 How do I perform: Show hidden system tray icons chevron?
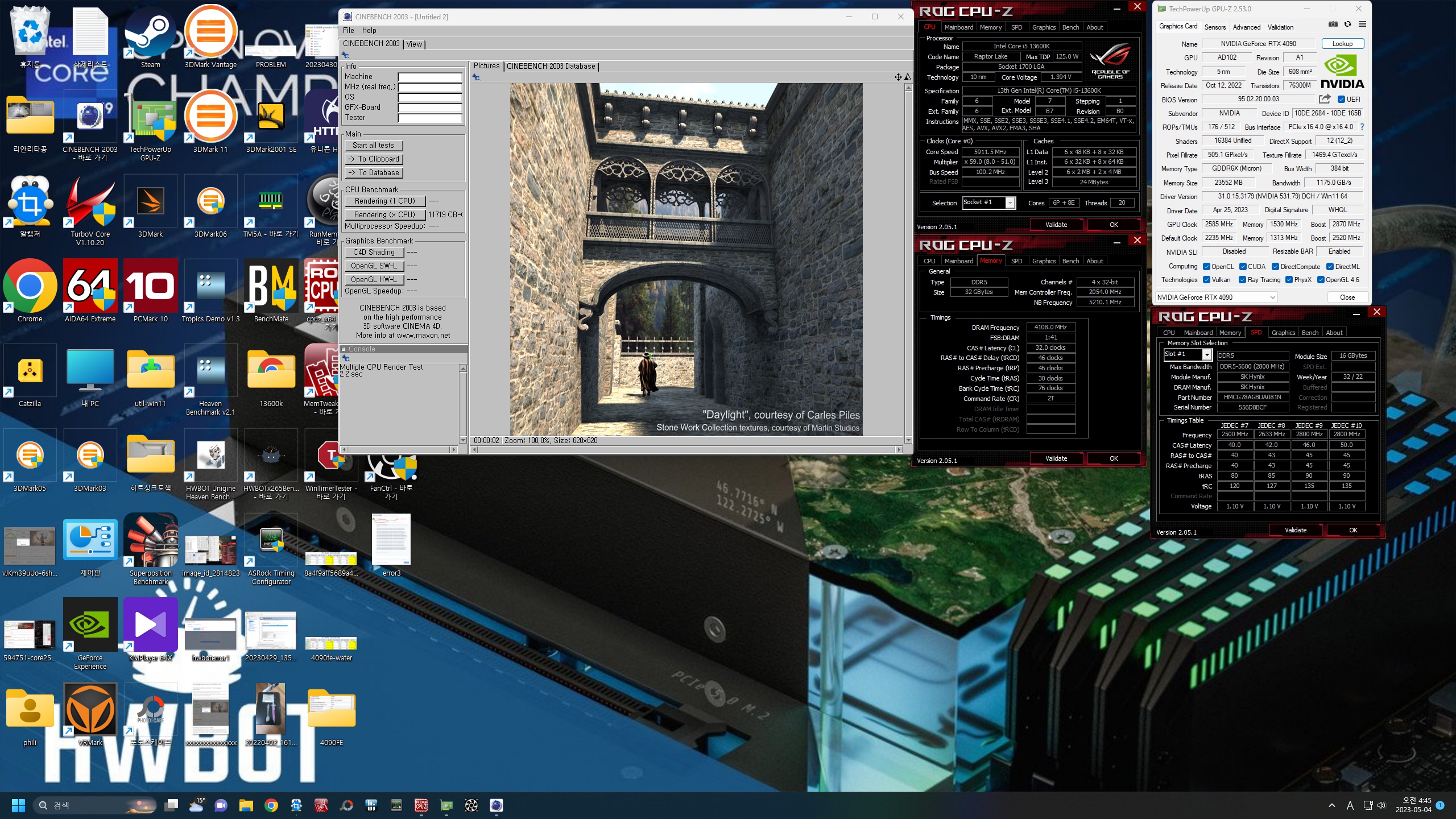(x=1332, y=805)
